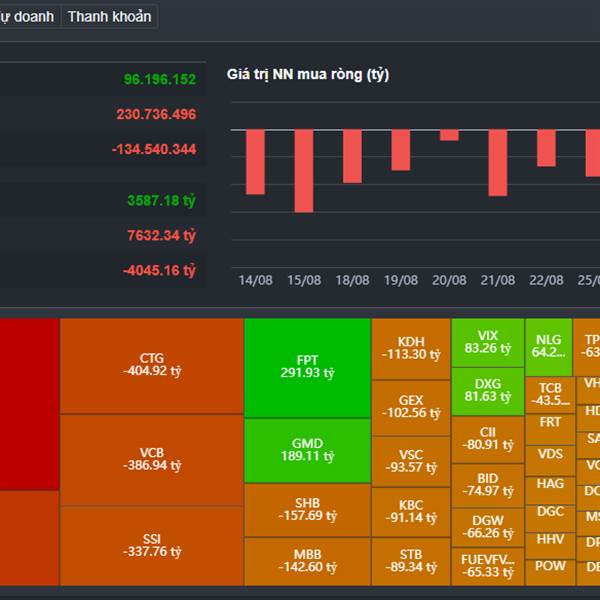The image size is (600, 600).
Task: Open the SSI -337.76 tỷ treemap cell
Action: (x=152, y=546)
